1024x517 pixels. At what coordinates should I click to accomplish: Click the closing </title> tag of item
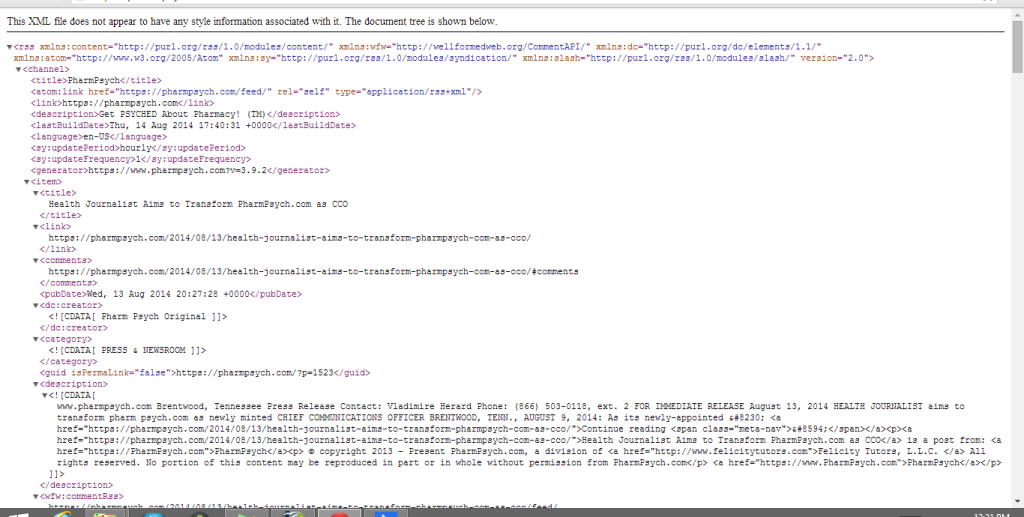61,215
